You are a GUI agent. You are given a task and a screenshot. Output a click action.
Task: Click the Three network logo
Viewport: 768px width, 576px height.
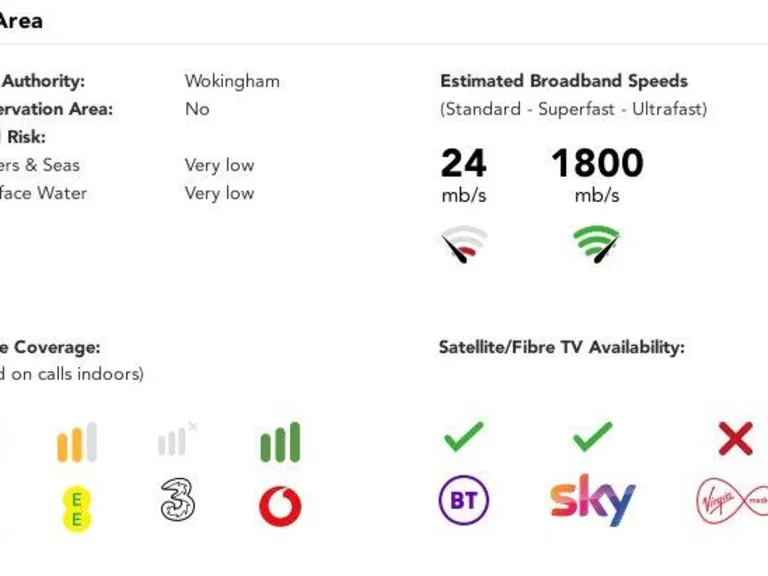177,500
